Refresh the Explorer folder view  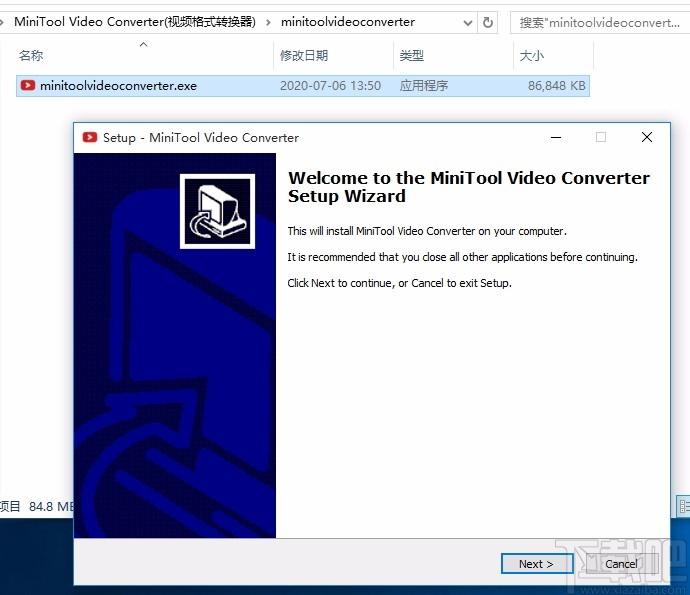click(488, 22)
